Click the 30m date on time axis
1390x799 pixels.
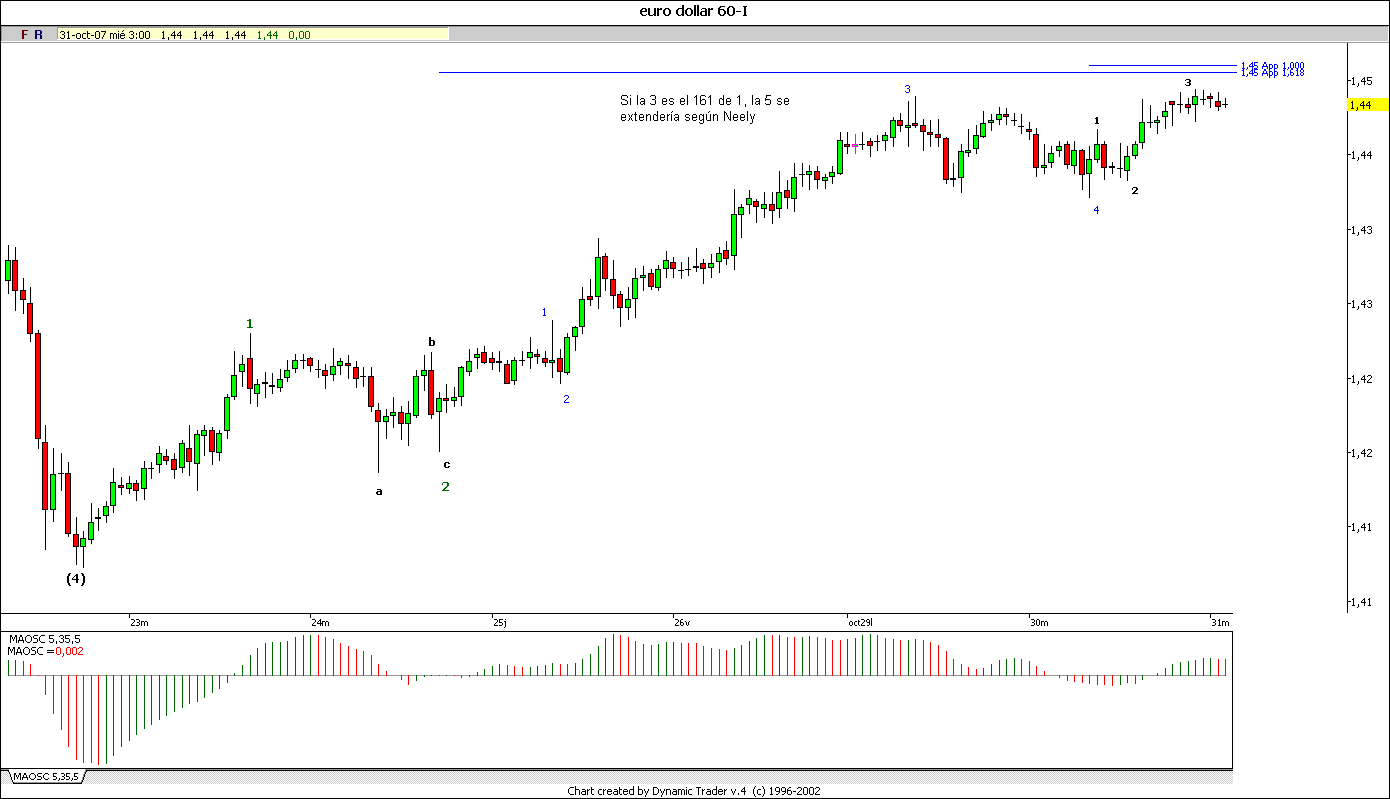click(1039, 623)
